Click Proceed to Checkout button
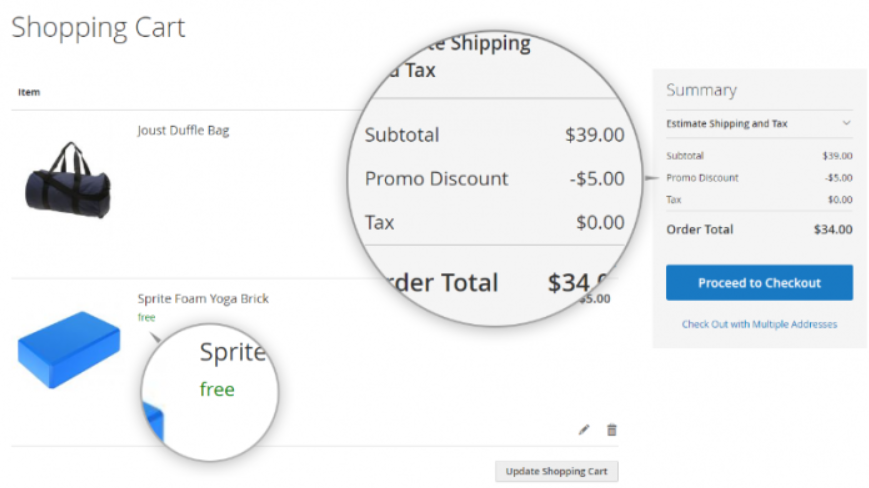 tap(759, 282)
